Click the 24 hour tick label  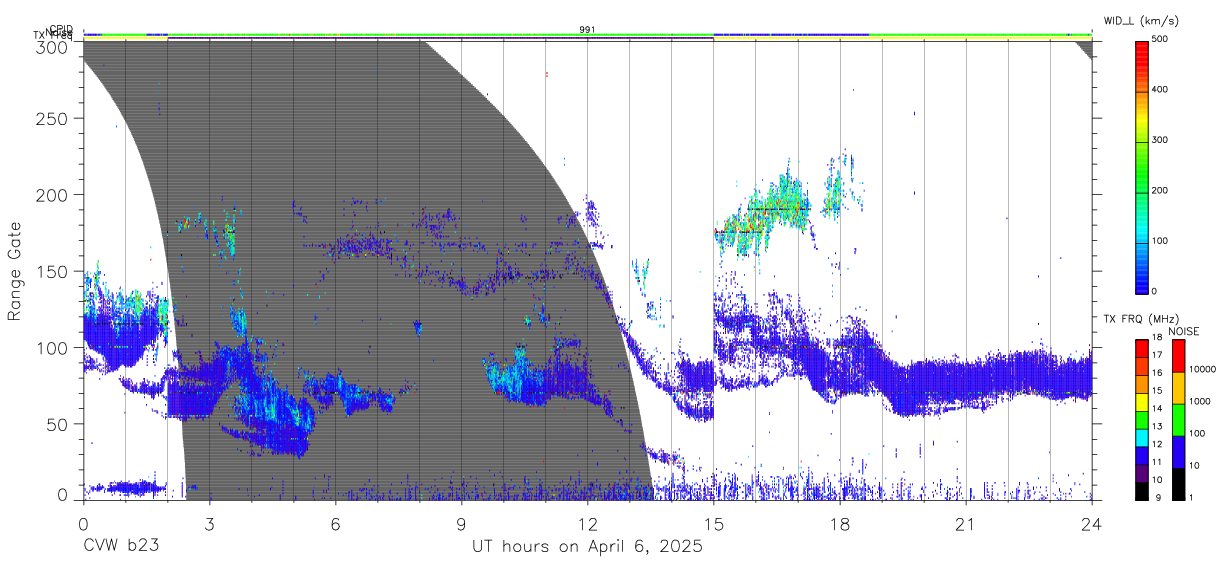[x=1092, y=523]
